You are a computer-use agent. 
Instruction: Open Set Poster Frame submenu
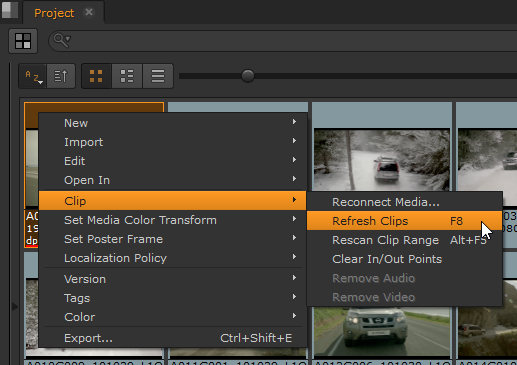pyautogui.click(x=173, y=239)
